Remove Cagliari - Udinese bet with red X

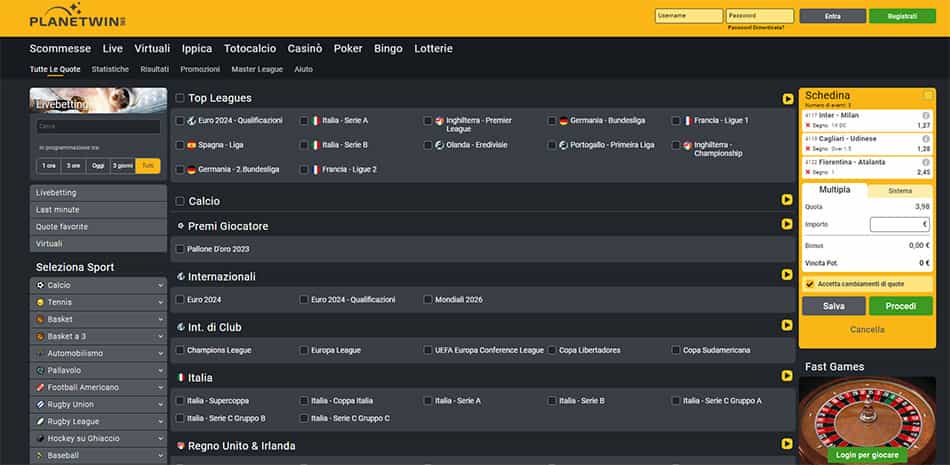coord(808,149)
